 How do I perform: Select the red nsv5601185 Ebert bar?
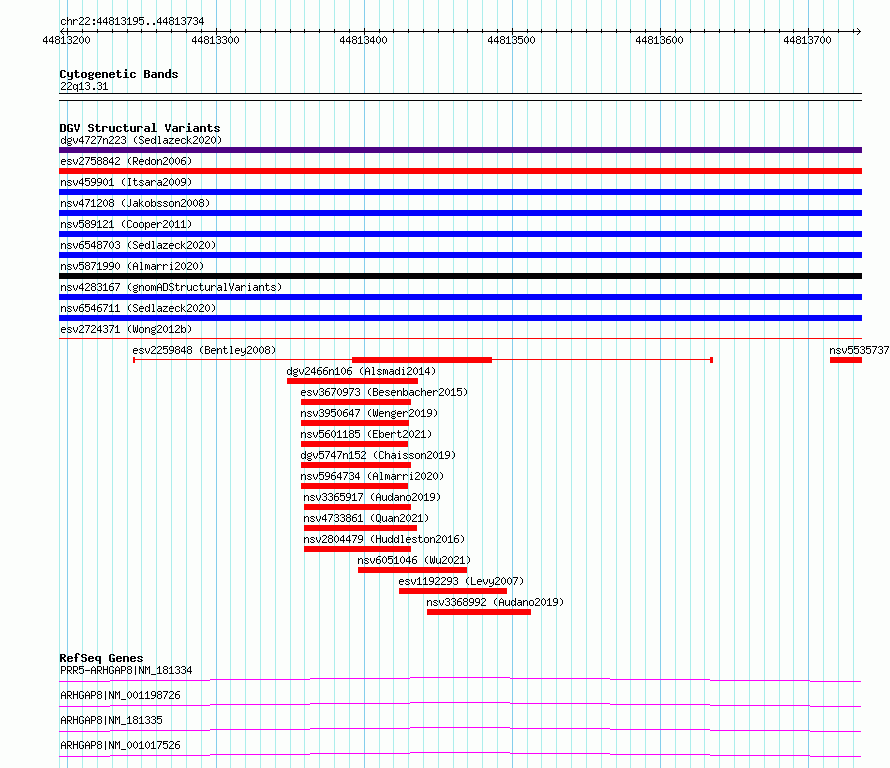pyautogui.click(x=354, y=444)
